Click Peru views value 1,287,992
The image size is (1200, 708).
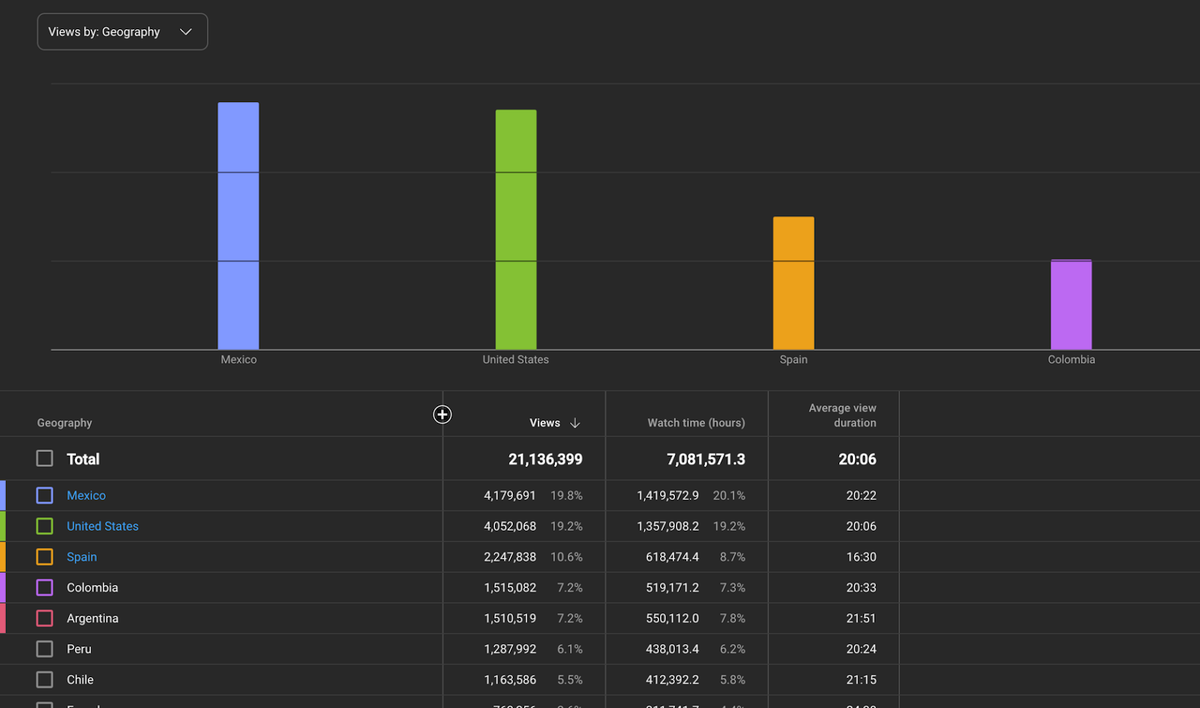click(x=510, y=649)
